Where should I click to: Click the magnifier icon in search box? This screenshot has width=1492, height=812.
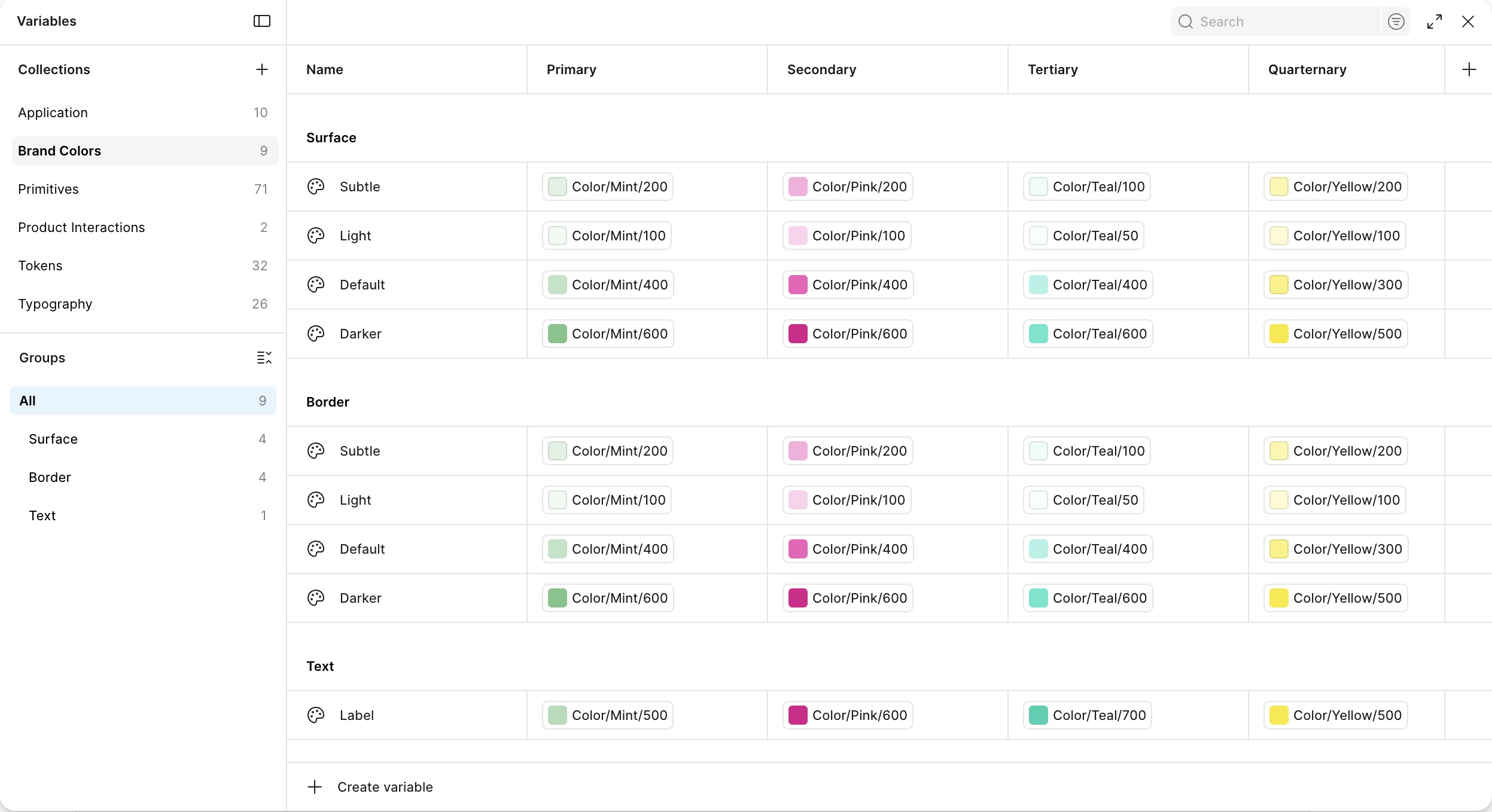tap(1186, 22)
